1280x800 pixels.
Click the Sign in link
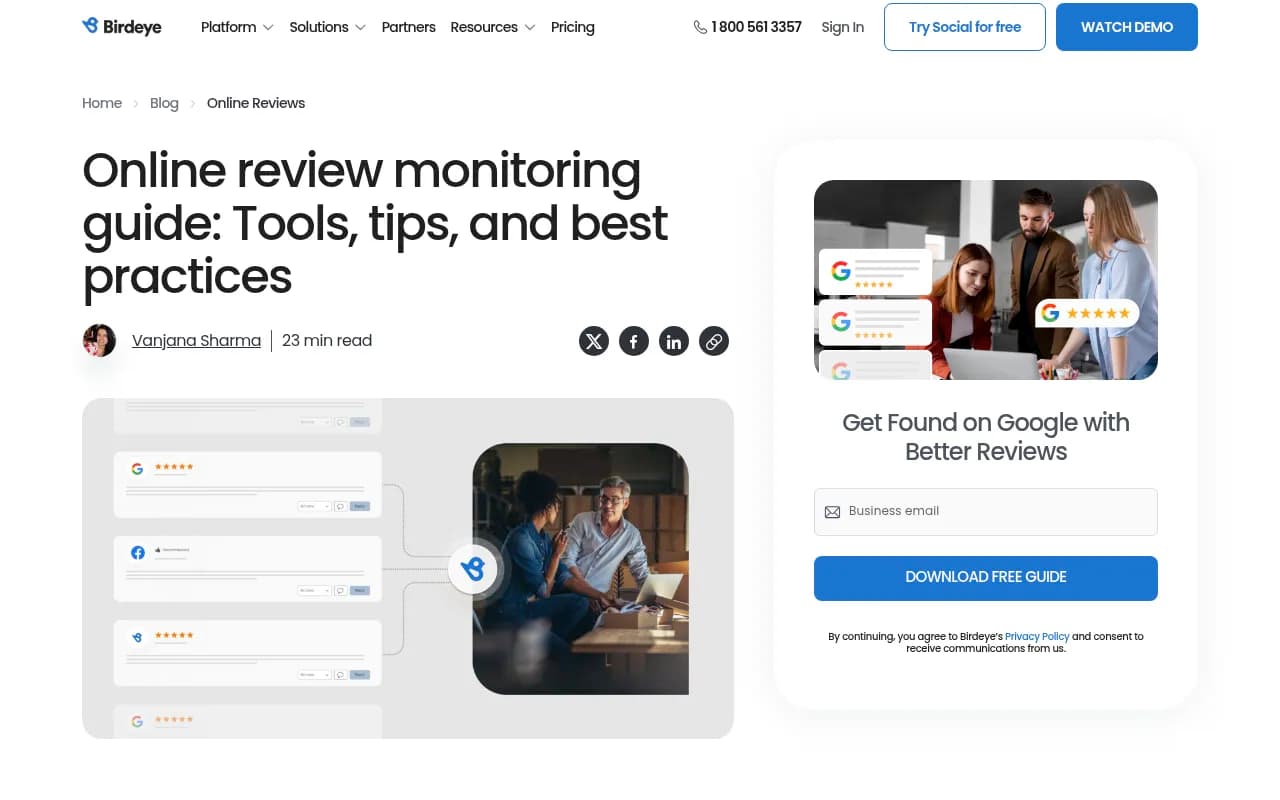tap(842, 27)
